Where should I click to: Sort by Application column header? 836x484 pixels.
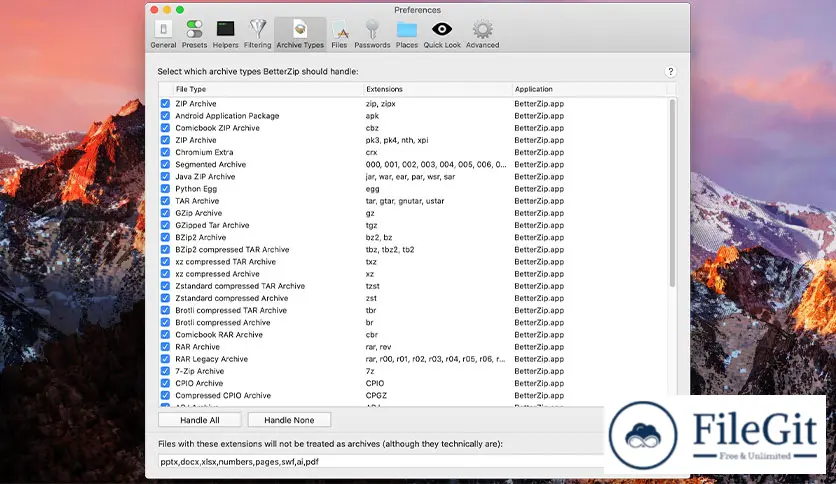click(x=590, y=89)
